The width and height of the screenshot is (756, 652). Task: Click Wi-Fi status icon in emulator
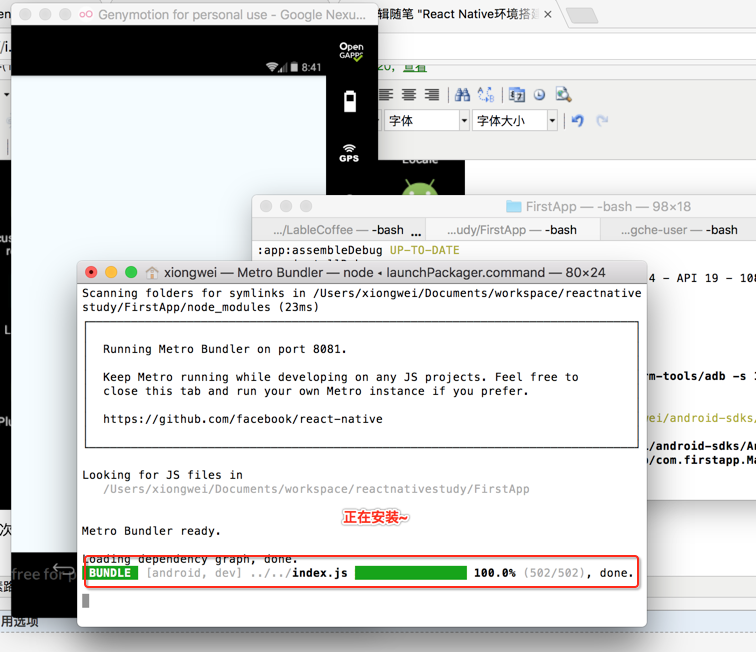point(272,67)
